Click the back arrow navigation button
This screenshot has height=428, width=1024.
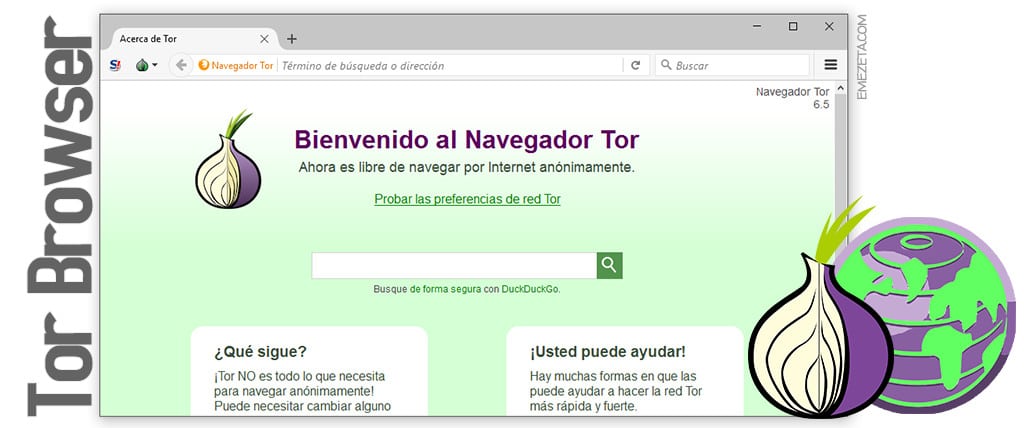click(x=182, y=65)
